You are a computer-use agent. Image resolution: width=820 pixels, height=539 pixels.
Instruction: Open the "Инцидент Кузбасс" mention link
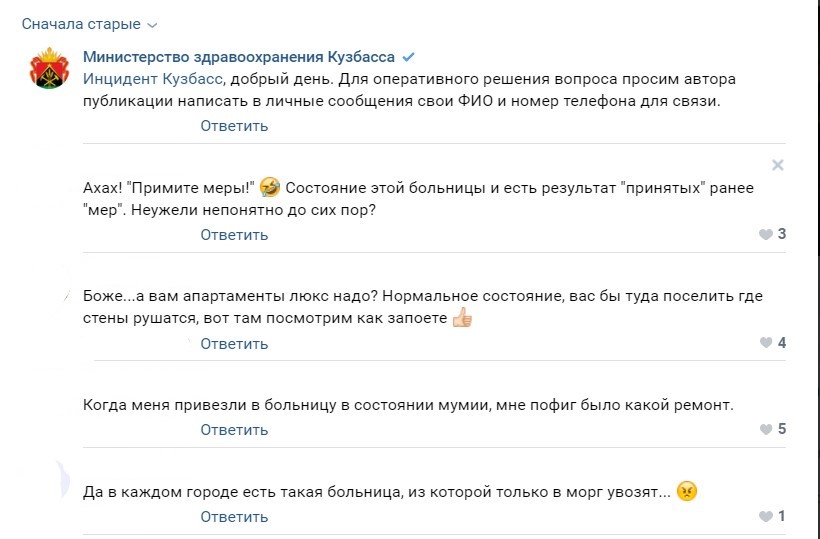coord(153,79)
